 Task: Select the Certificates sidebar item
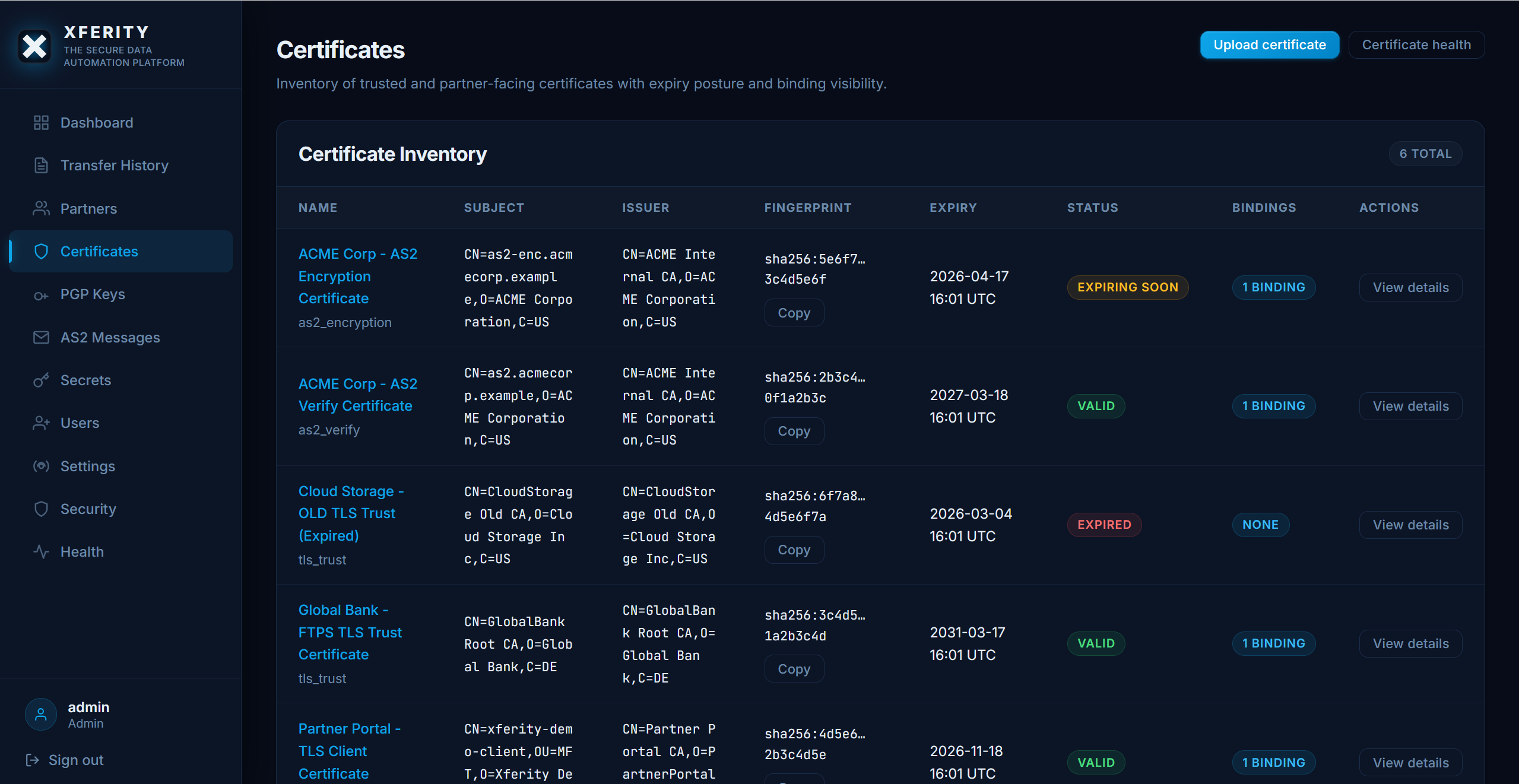click(x=99, y=252)
